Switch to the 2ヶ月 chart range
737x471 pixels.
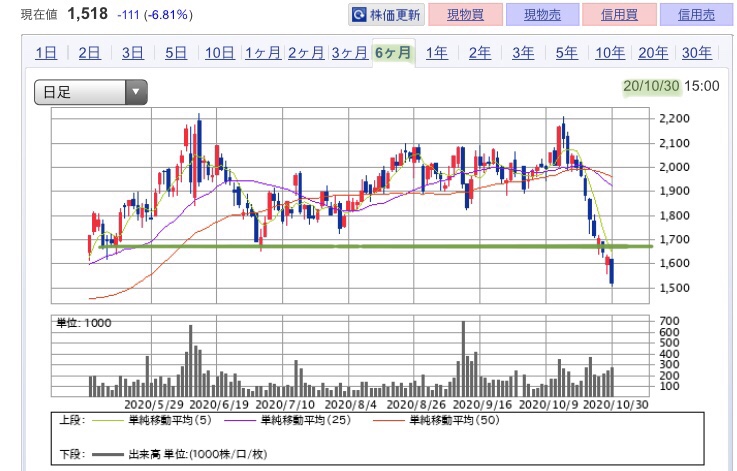pyautogui.click(x=306, y=53)
